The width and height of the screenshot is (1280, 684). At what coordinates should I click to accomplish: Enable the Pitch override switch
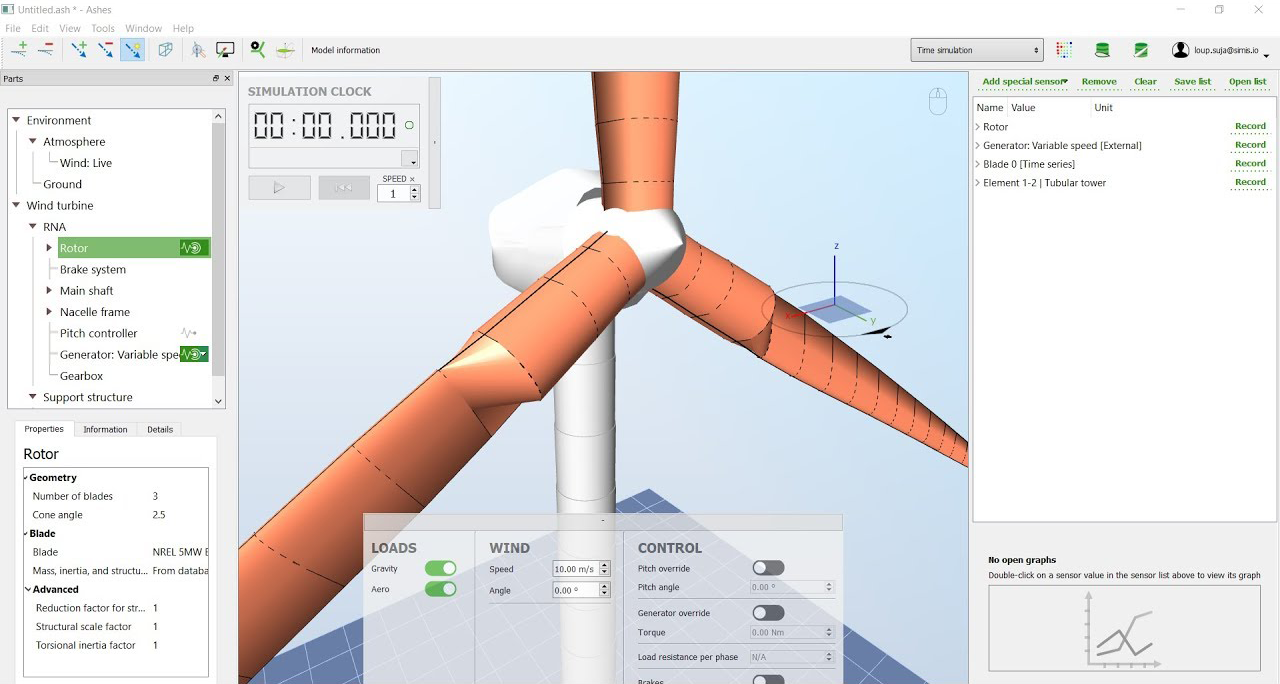point(768,568)
